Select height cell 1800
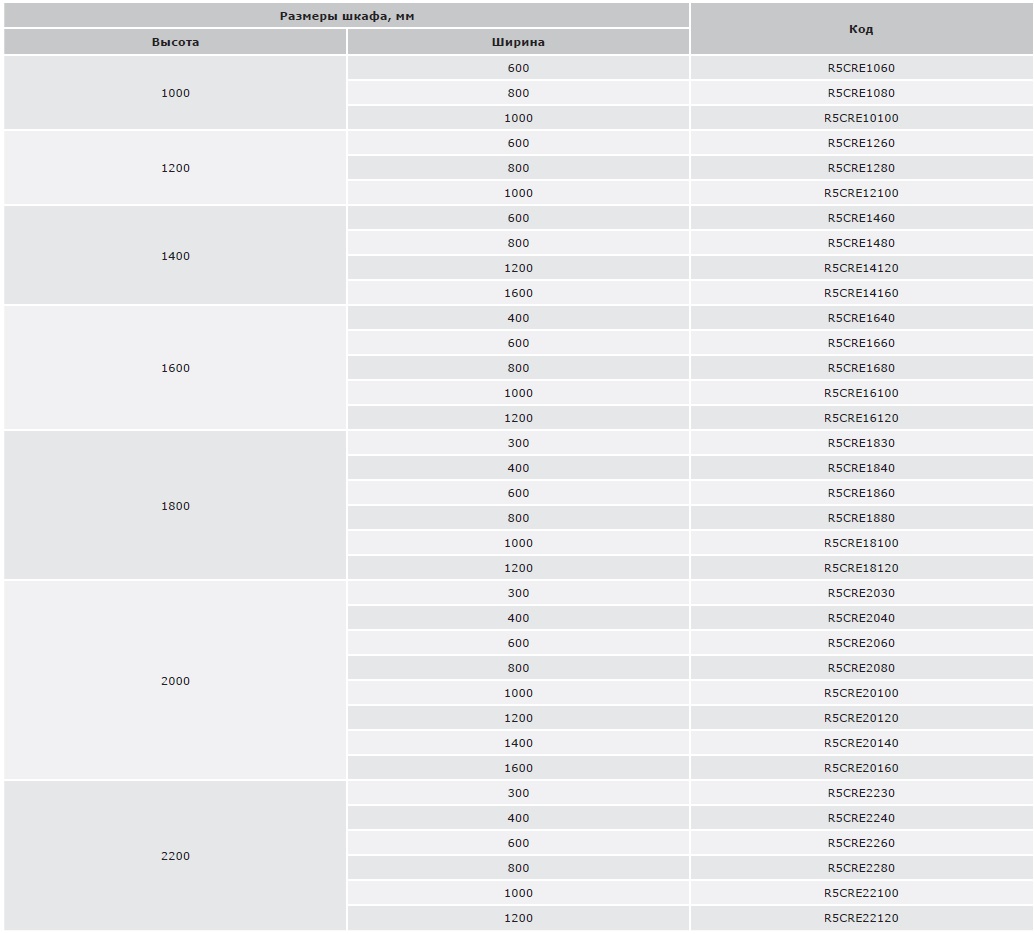The width and height of the screenshot is (1034, 934). click(x=175, y=506)
